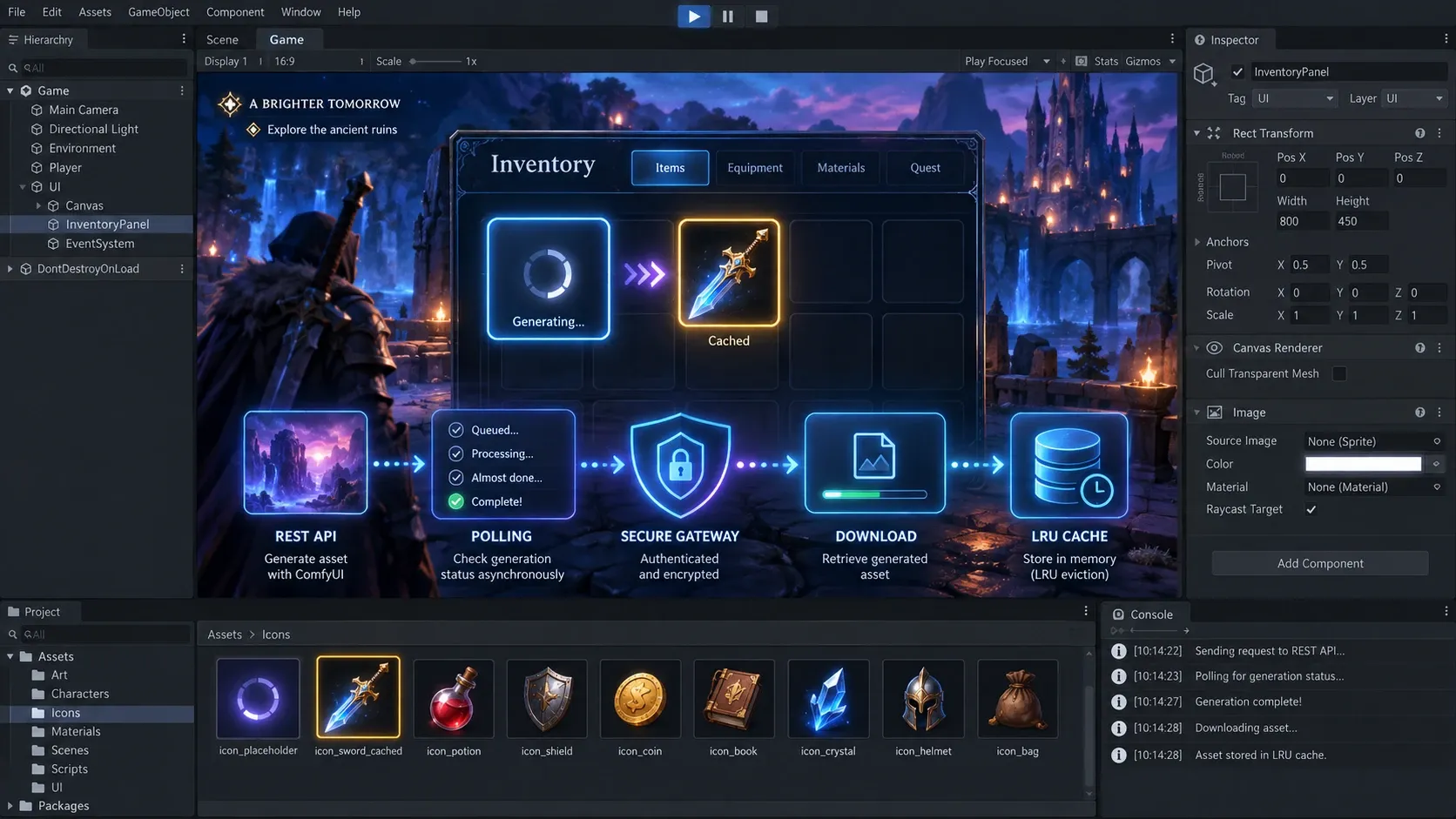
Task: Click the anchor presets square box
Action: point(1232,187)
